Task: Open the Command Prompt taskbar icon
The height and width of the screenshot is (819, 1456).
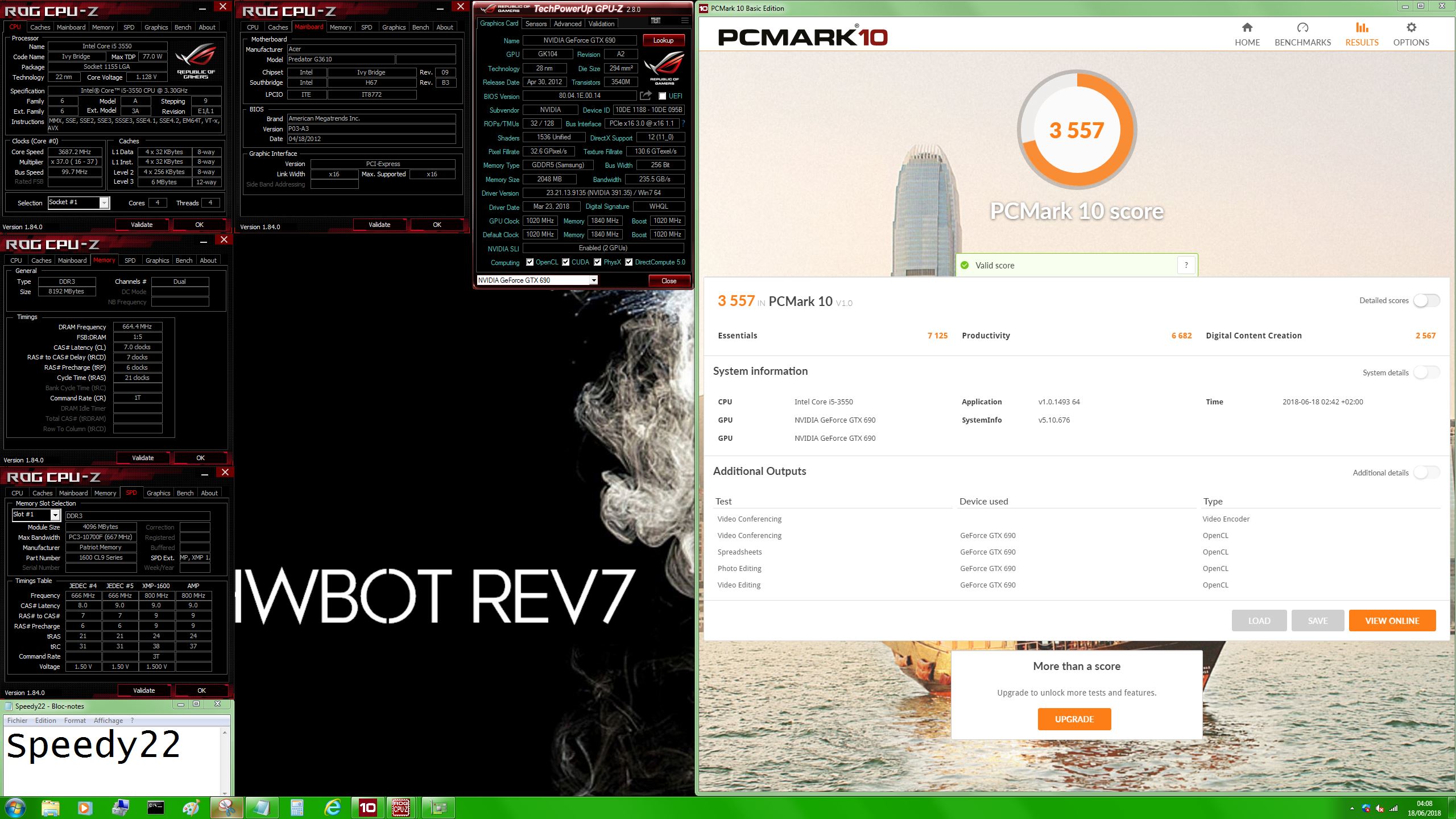Action: point(155,808)
